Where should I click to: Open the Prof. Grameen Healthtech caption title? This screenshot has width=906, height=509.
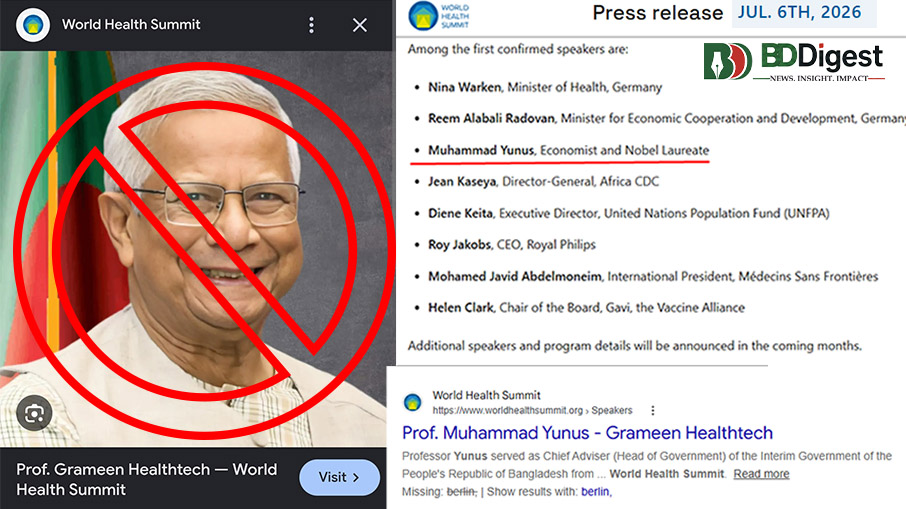pos(147,479)
